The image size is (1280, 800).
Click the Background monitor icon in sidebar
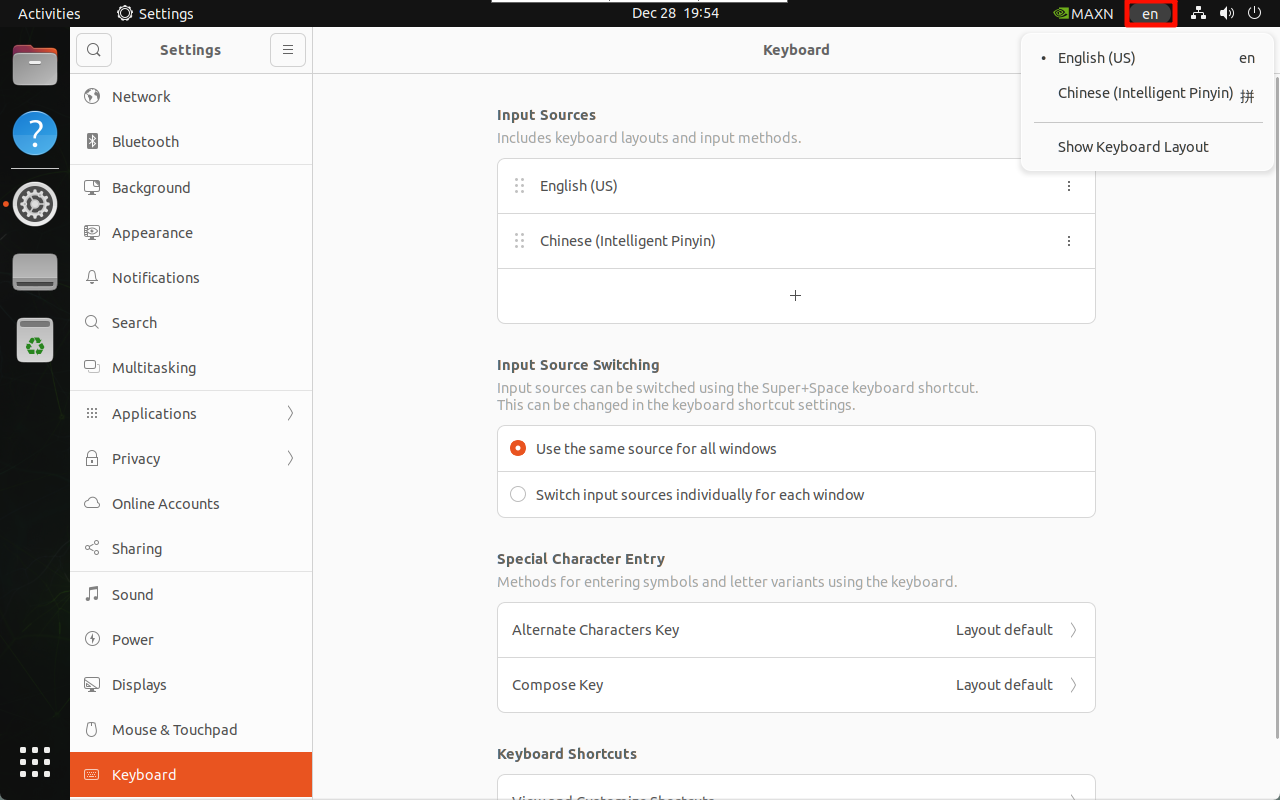click(92, 187)
